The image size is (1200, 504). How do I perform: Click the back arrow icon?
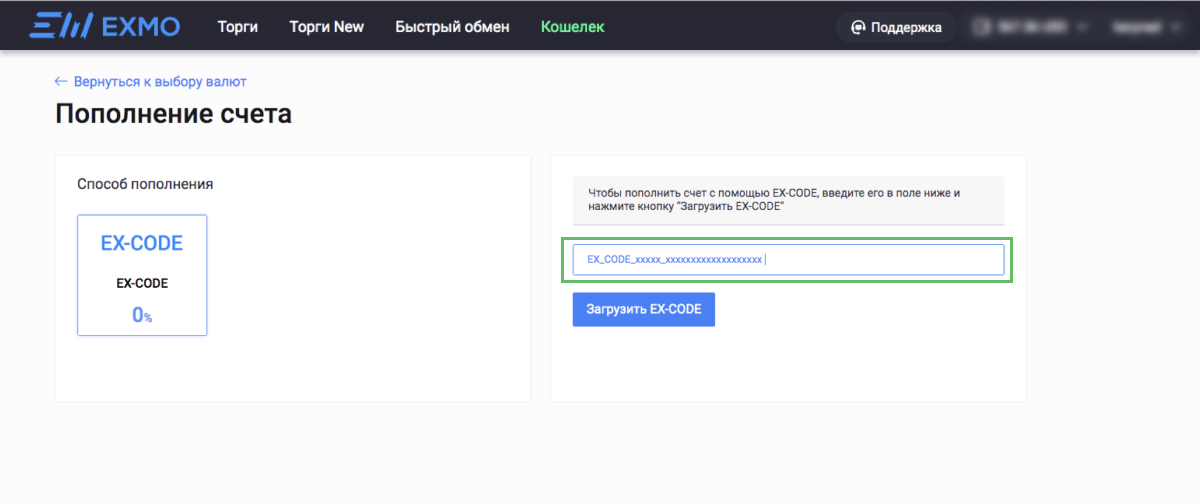coord(61,81)
